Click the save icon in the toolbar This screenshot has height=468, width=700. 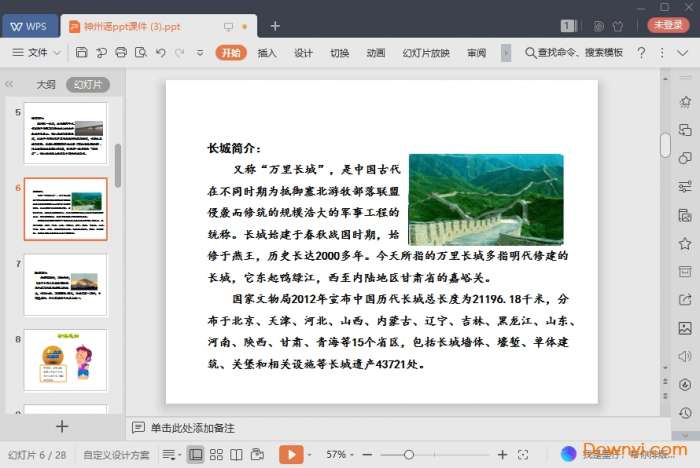click(81, 52)
